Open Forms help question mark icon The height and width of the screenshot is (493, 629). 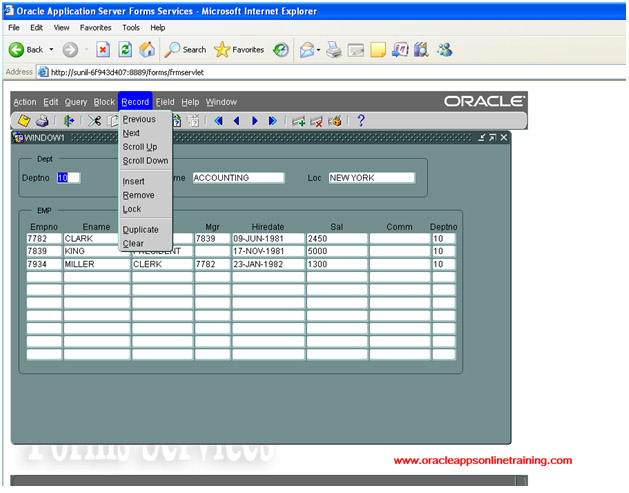coord(360,121)
